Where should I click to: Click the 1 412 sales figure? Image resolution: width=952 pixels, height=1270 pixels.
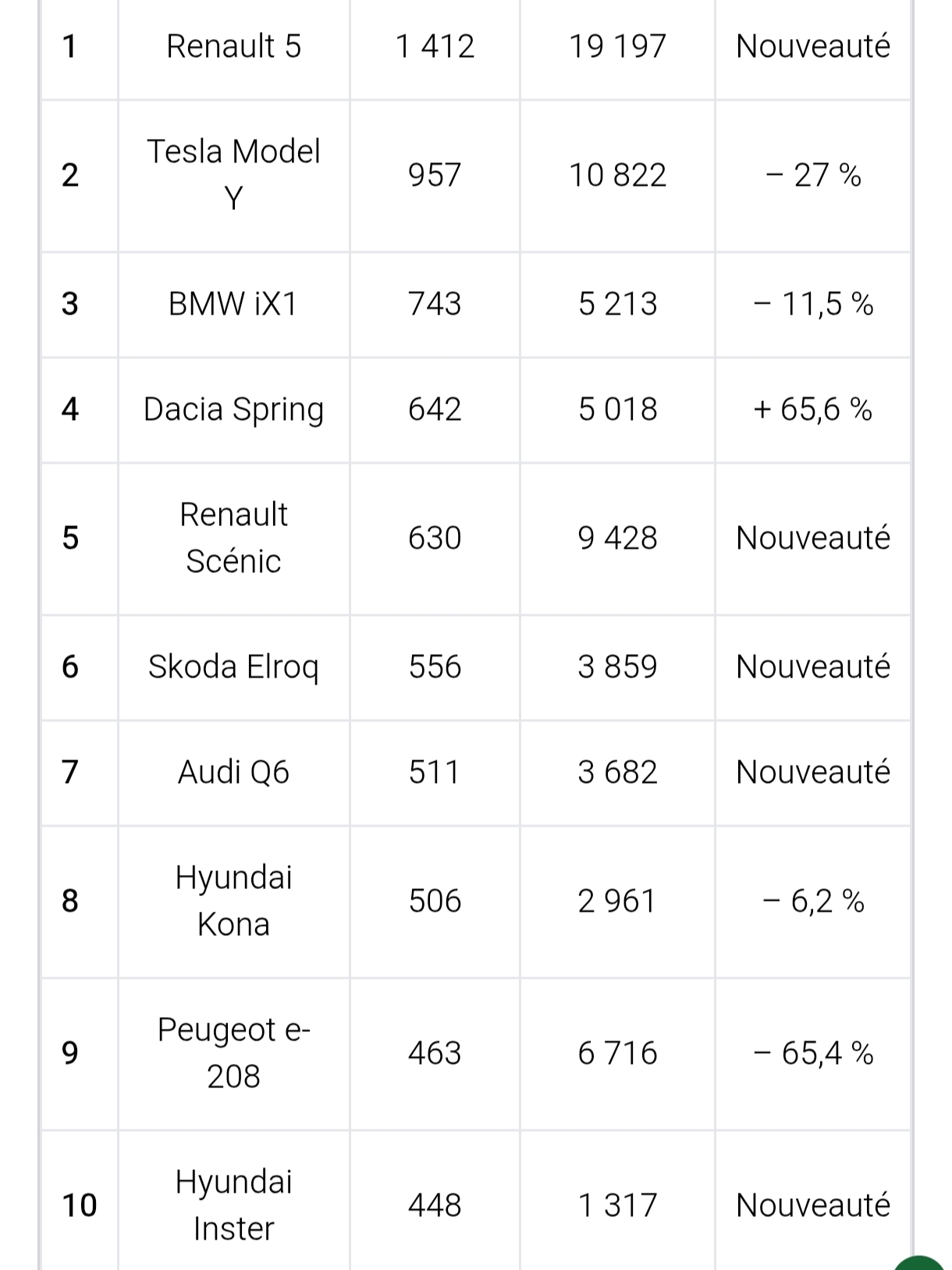[435, 47]
